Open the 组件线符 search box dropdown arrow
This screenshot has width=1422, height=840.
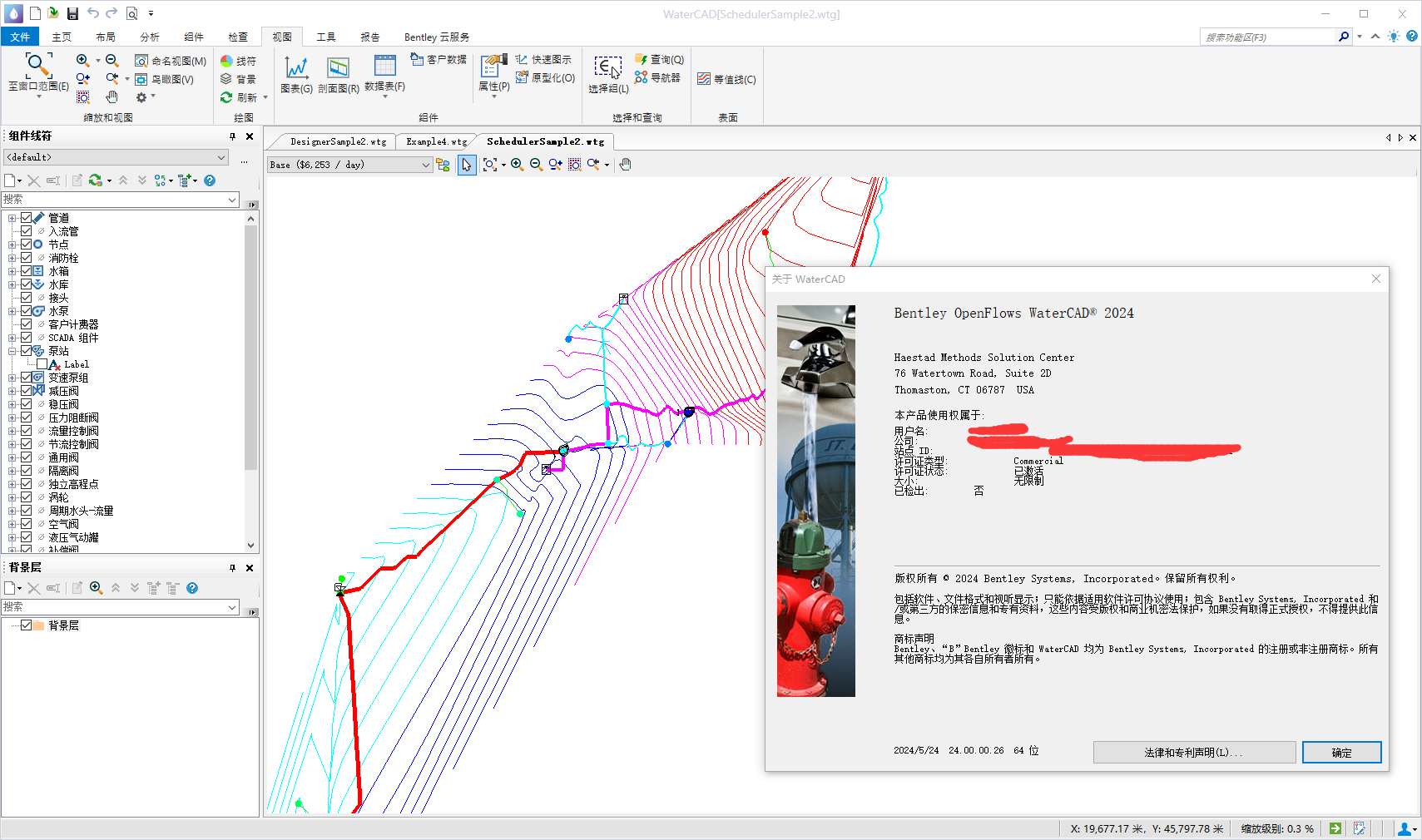point(232,200)
